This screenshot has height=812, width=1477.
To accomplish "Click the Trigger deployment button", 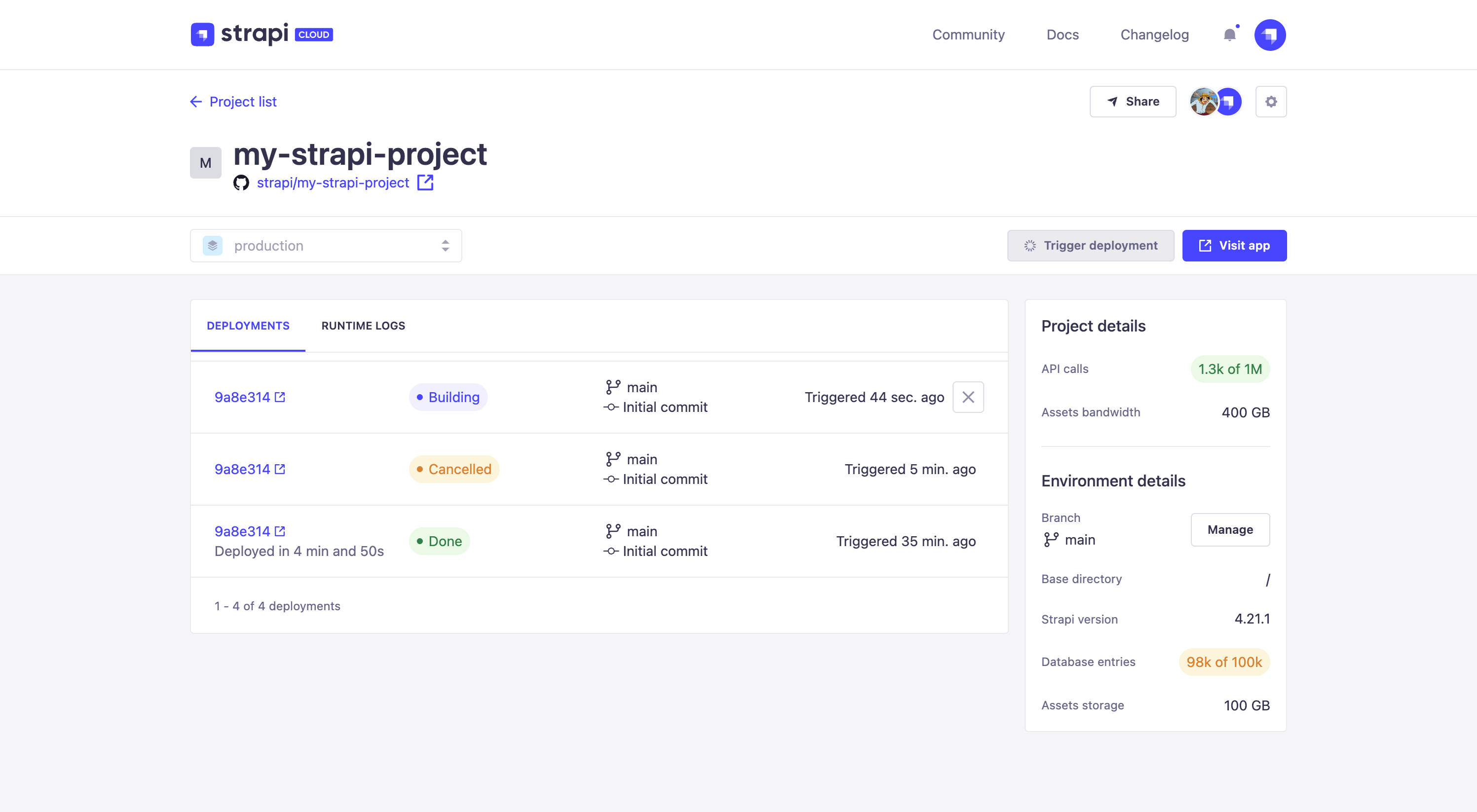I will (x=1091, y=245).
